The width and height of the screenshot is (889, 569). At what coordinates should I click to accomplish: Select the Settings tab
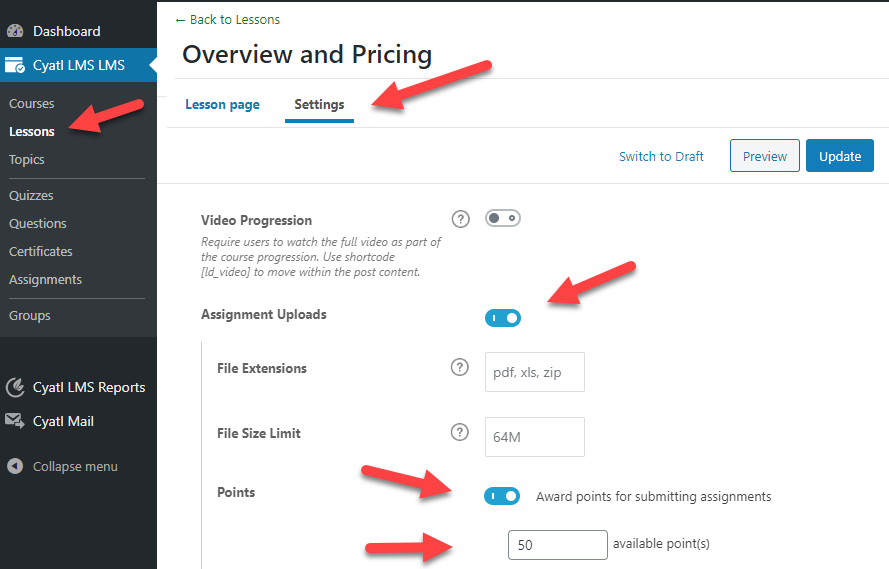pyautogui.click(x=319, y=104)
